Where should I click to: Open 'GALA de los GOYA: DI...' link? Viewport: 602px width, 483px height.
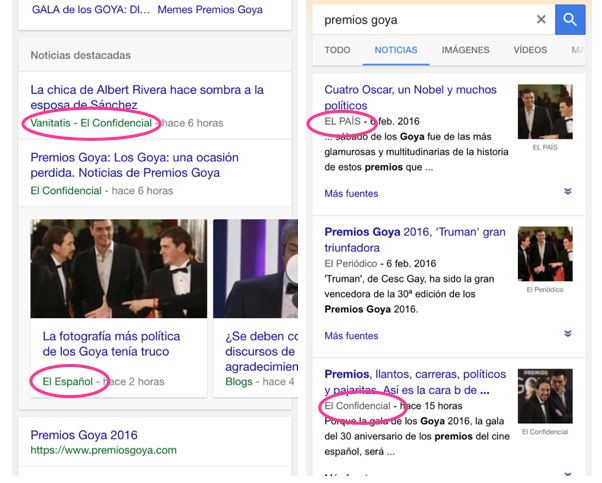pos(91,10)
